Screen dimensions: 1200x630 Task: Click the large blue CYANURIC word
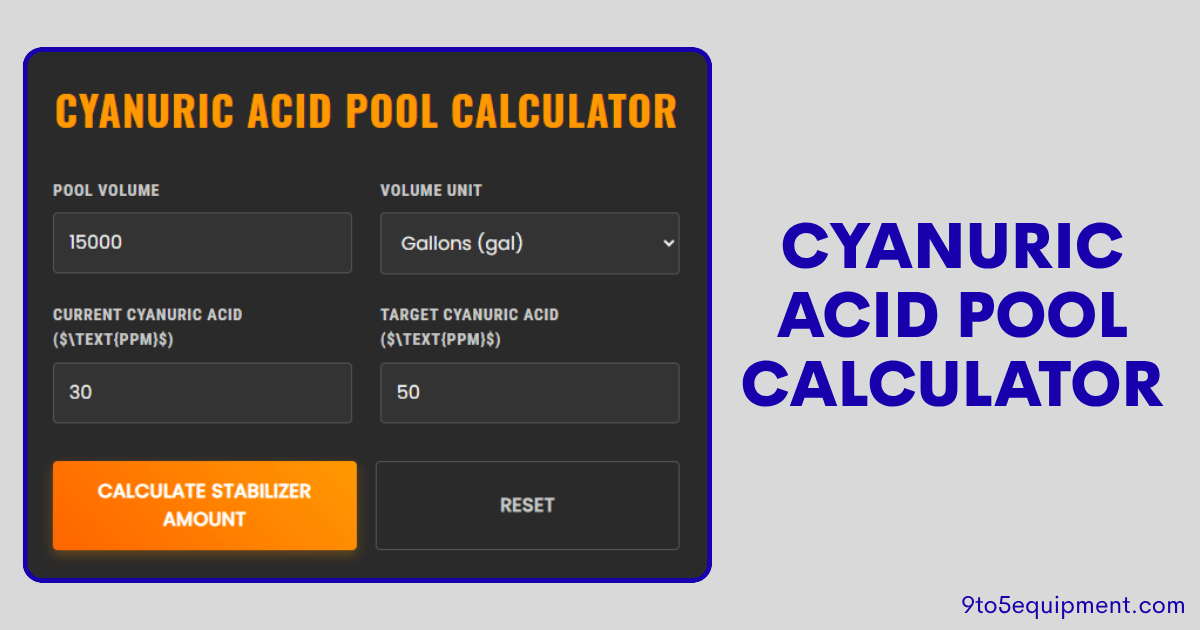point(952,247)
